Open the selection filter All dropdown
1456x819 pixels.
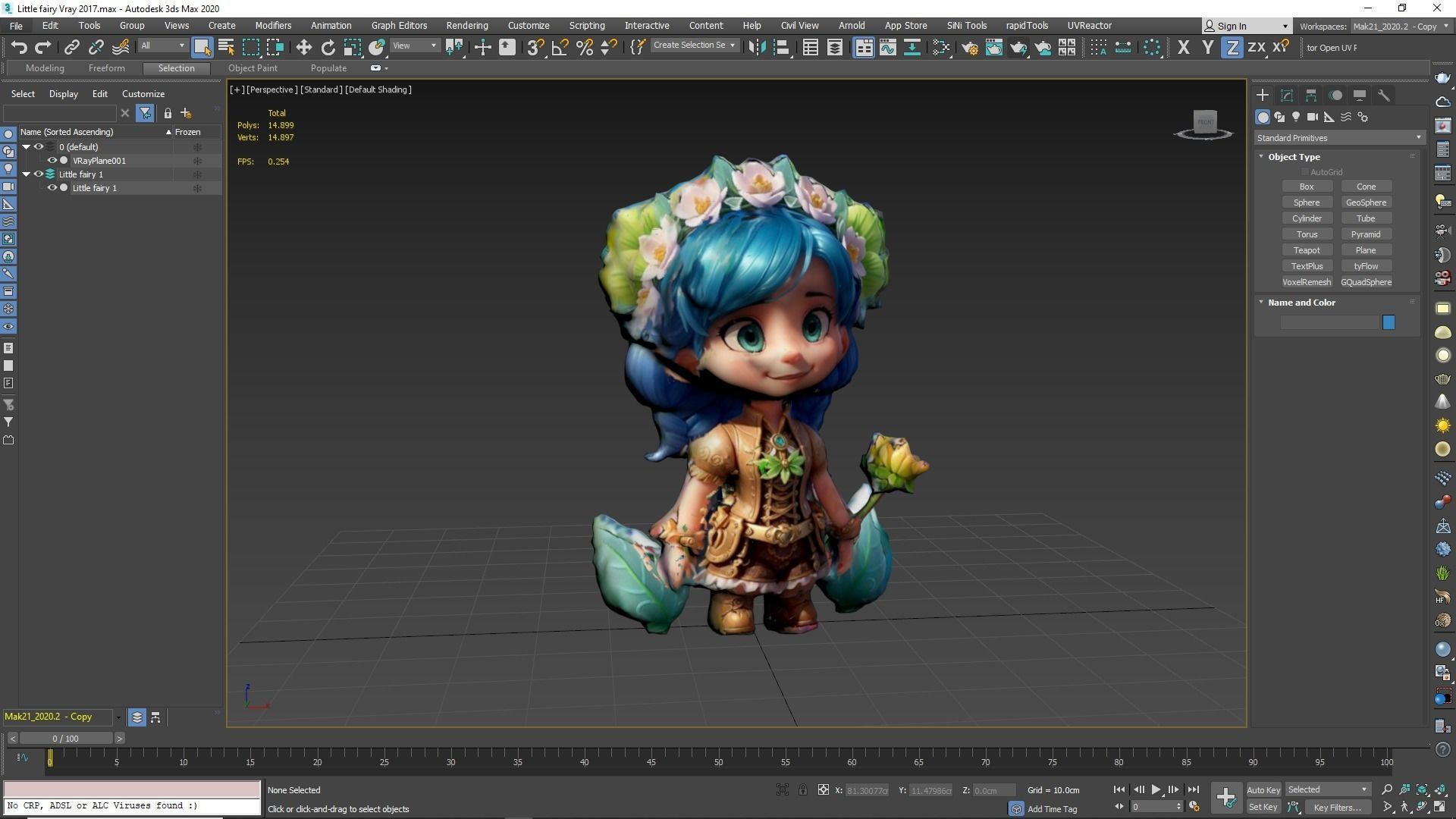pos(162,45)
